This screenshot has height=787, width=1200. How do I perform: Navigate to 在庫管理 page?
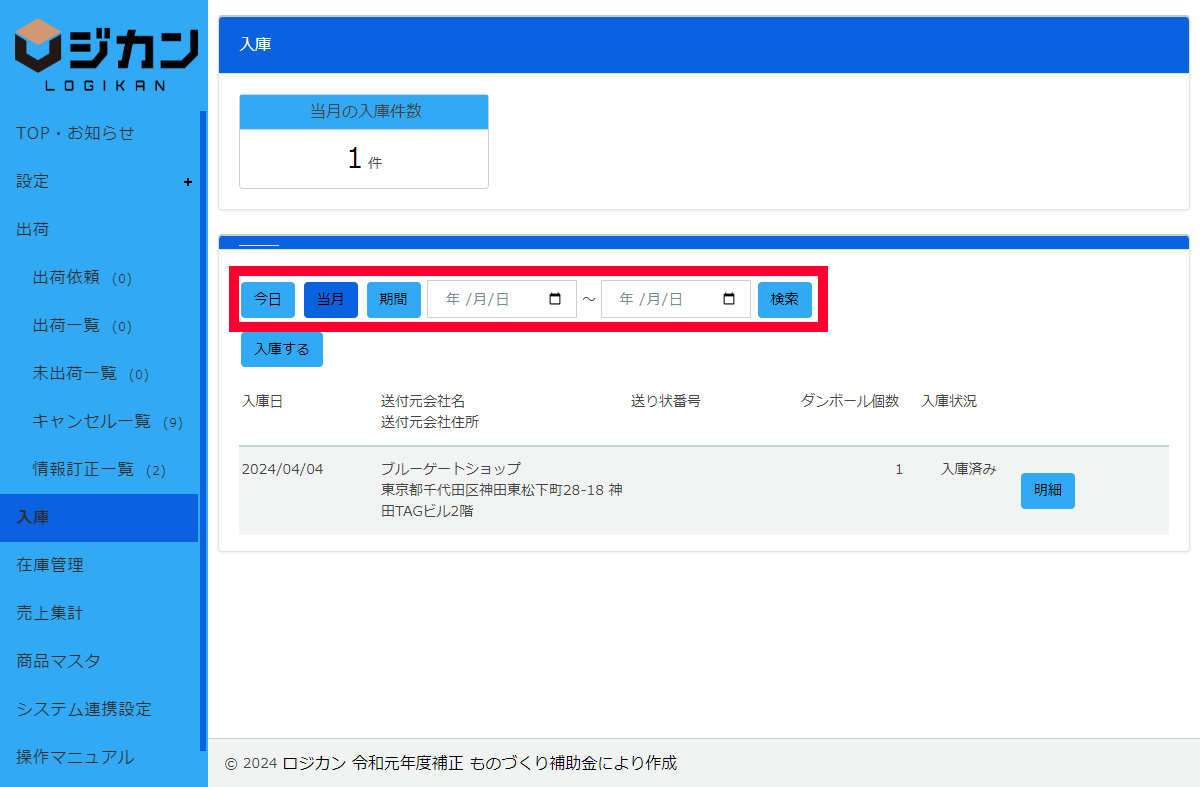(x=50, y=565)
